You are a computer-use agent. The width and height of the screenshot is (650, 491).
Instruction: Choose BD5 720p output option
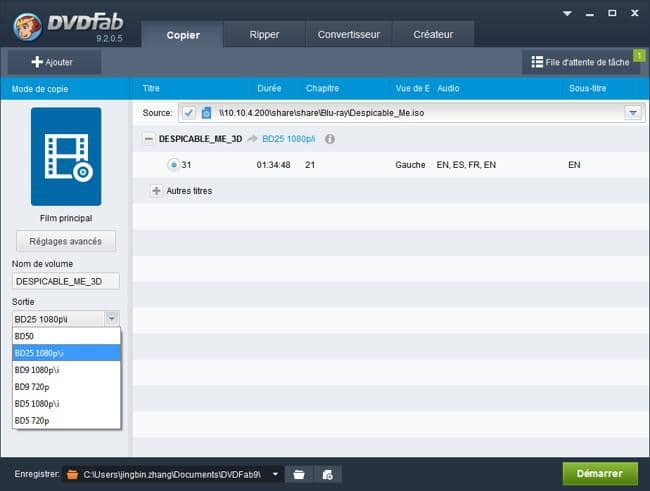click(x=66, y=421)
